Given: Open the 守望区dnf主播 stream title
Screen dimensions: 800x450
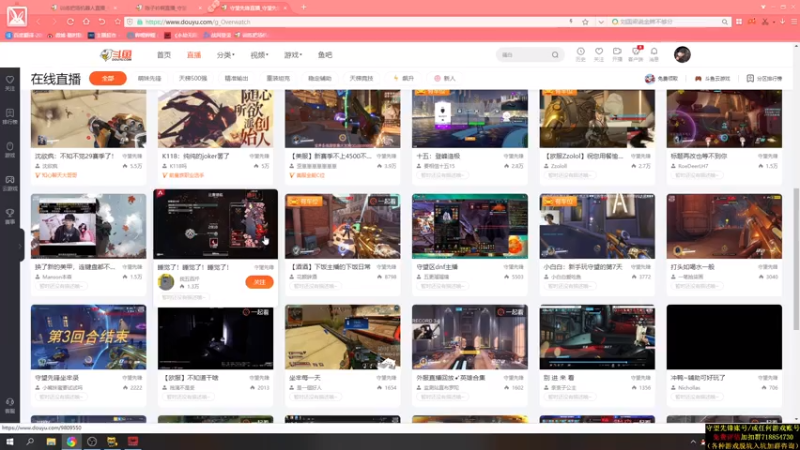Looking at the screenshot, I should [437, 267].
